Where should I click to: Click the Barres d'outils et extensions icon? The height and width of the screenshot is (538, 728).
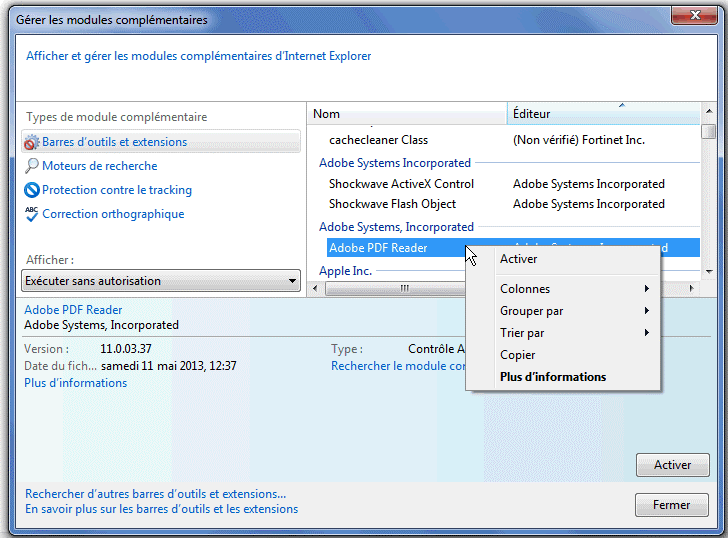(x=32, y=143)
